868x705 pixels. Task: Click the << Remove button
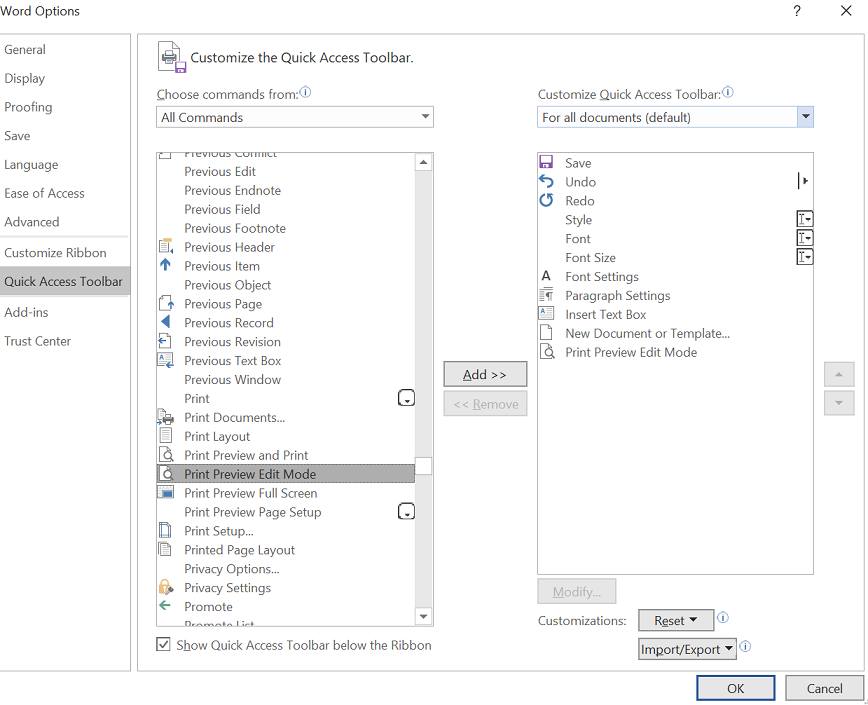[x=485, y=404]
